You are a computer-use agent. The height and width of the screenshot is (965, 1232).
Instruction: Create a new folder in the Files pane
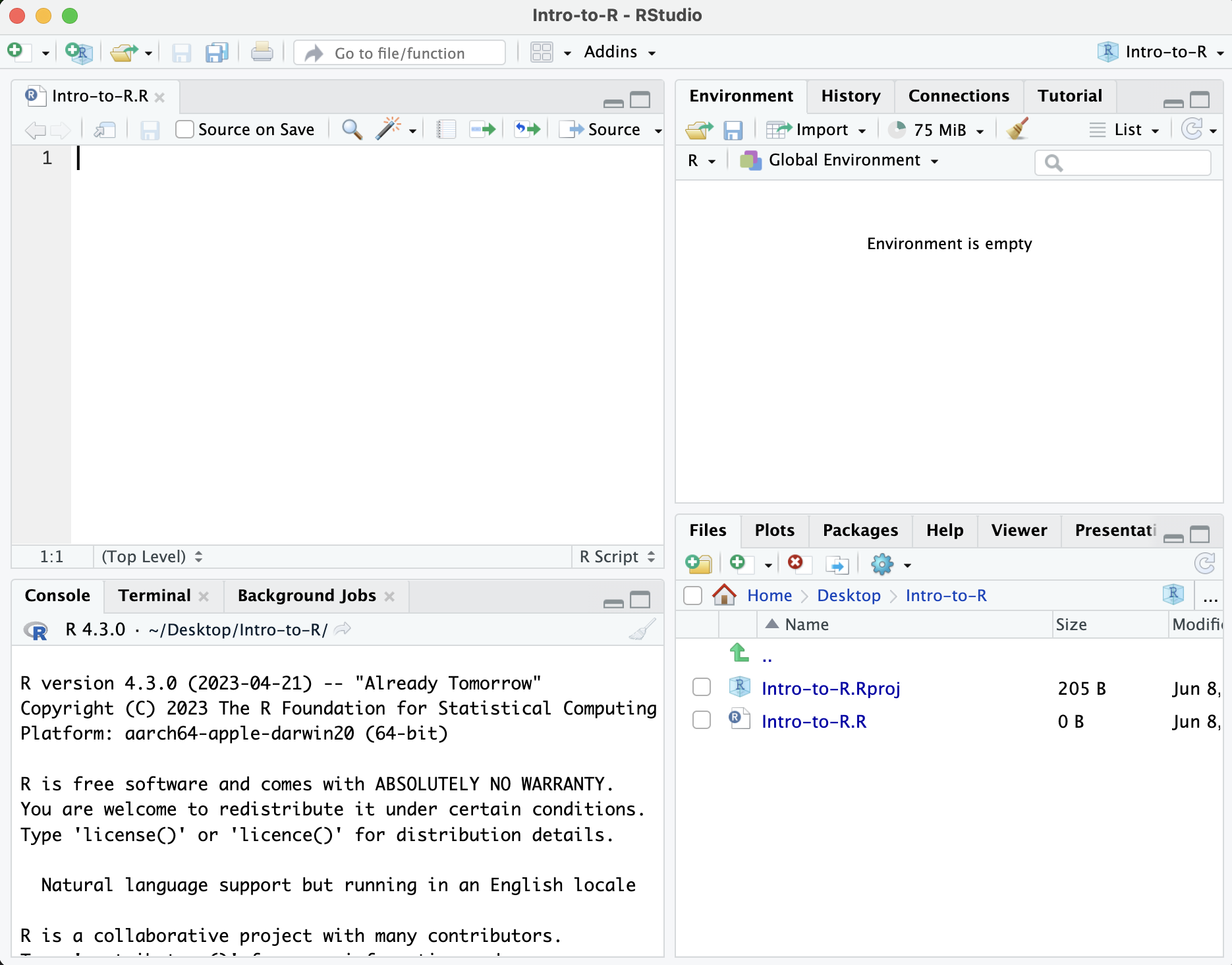(699, 564)
